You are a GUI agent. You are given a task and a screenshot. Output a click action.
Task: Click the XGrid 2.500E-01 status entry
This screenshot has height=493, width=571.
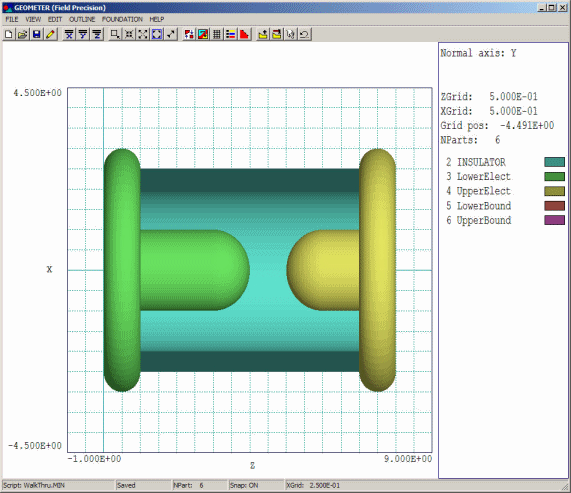click(313, 485)
